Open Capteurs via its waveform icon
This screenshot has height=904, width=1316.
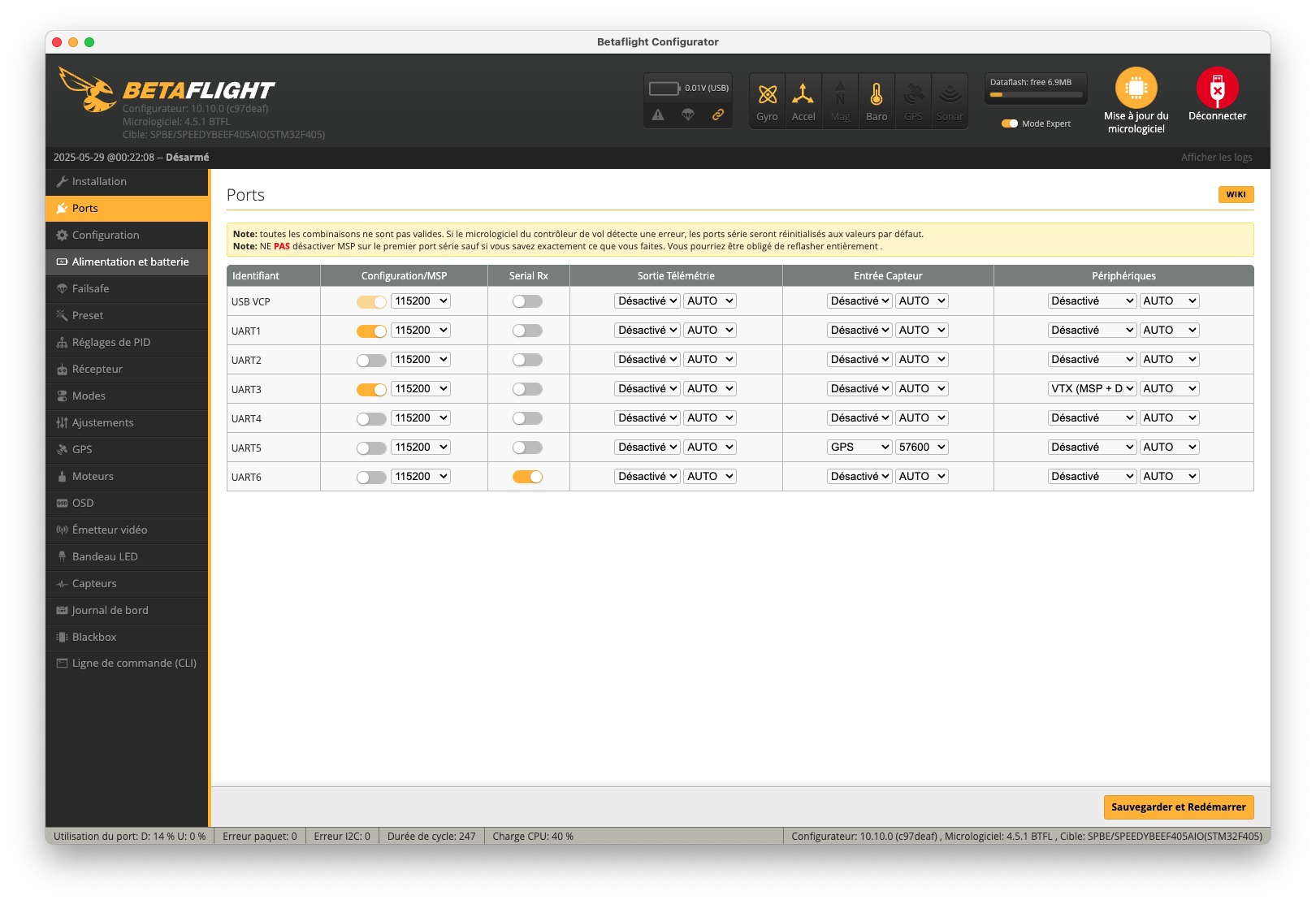[62, 583]
